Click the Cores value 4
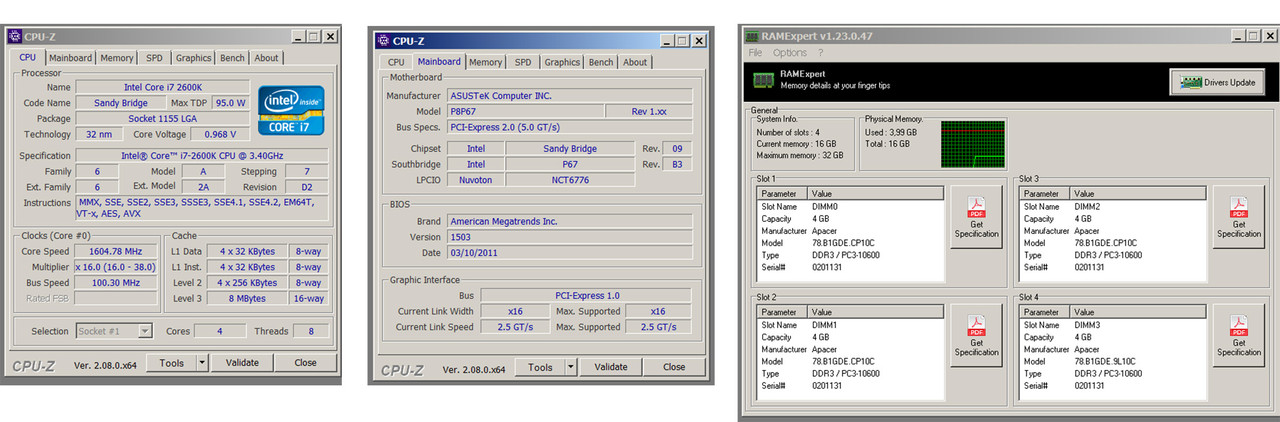1280x422 pixels. click(x=221, y=331)
